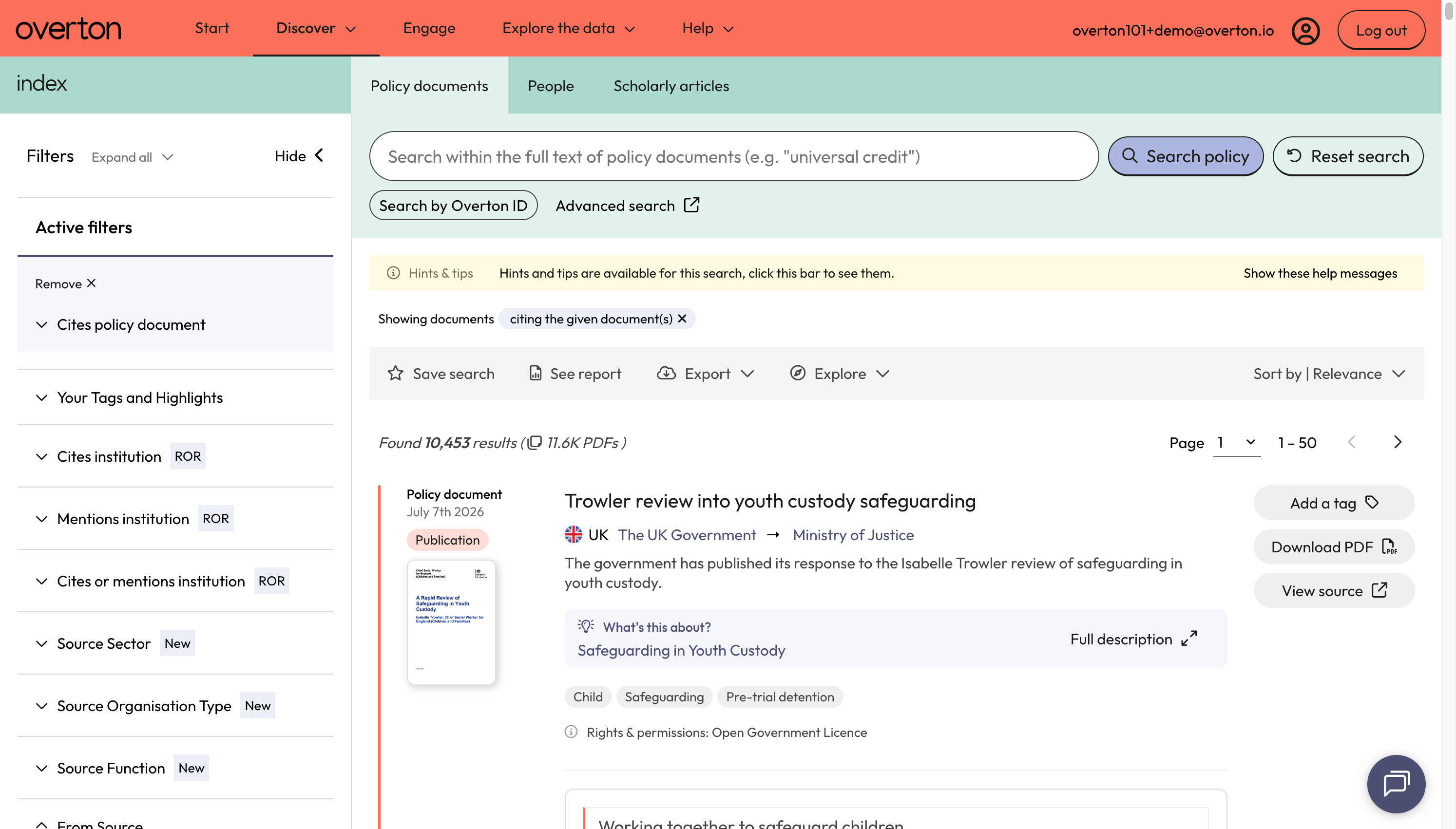
Task: Remove the active Cites policy document filter
Action: (65, 283)
